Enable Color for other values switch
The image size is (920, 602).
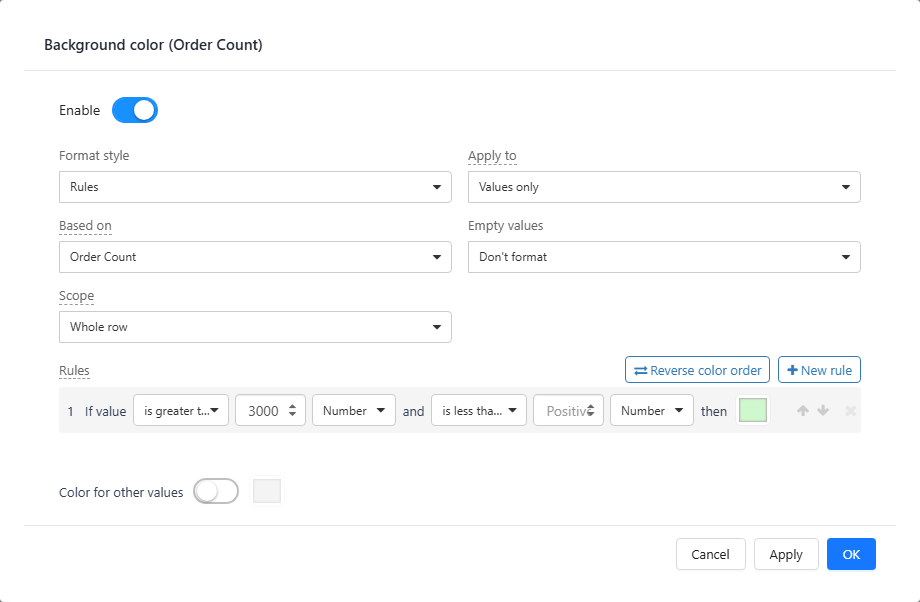pyautogui.click(x=216, y=492)
